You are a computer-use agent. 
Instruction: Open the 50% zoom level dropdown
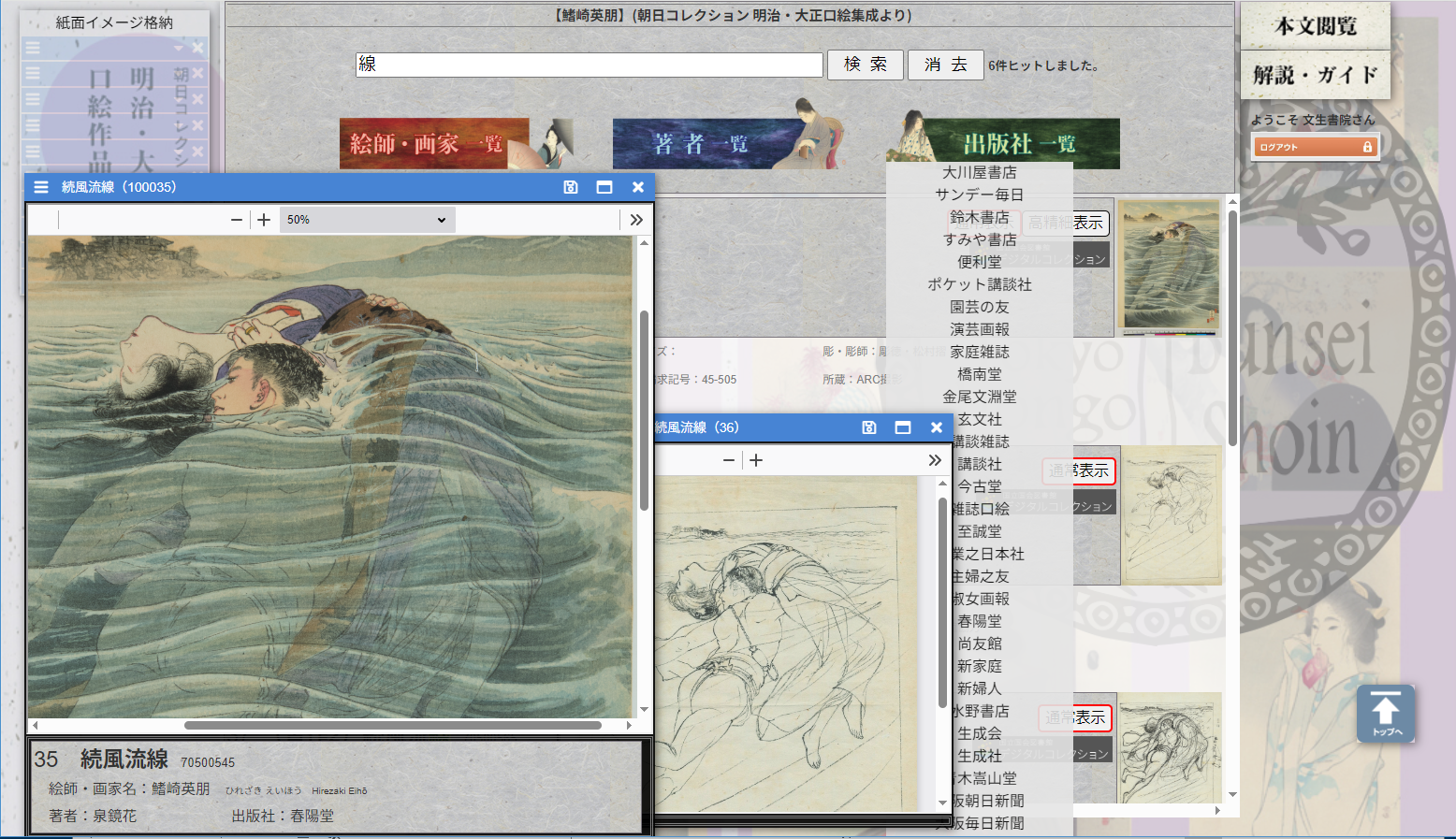[368, 220]
